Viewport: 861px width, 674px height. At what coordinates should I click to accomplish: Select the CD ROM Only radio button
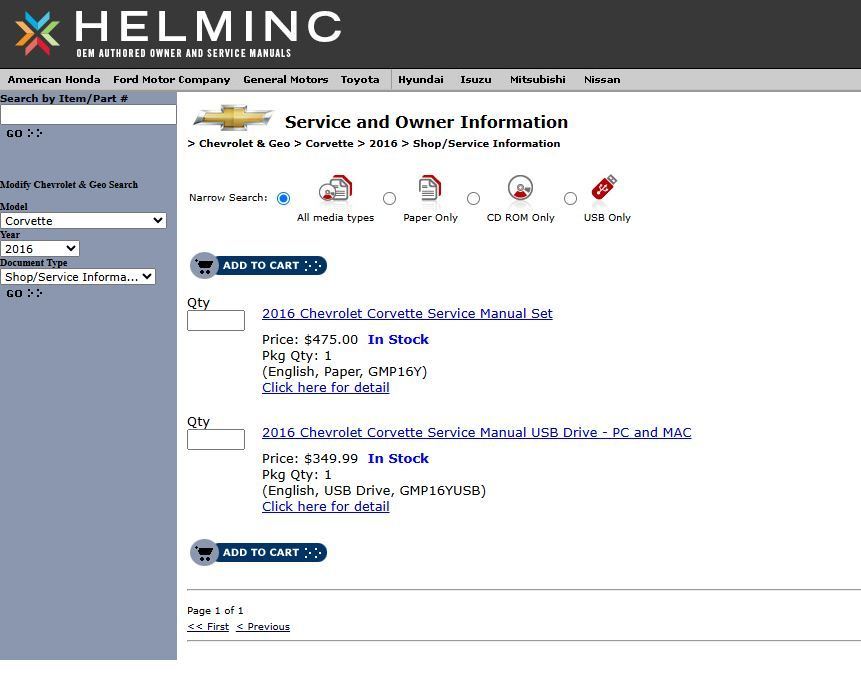tap(474, 198)
